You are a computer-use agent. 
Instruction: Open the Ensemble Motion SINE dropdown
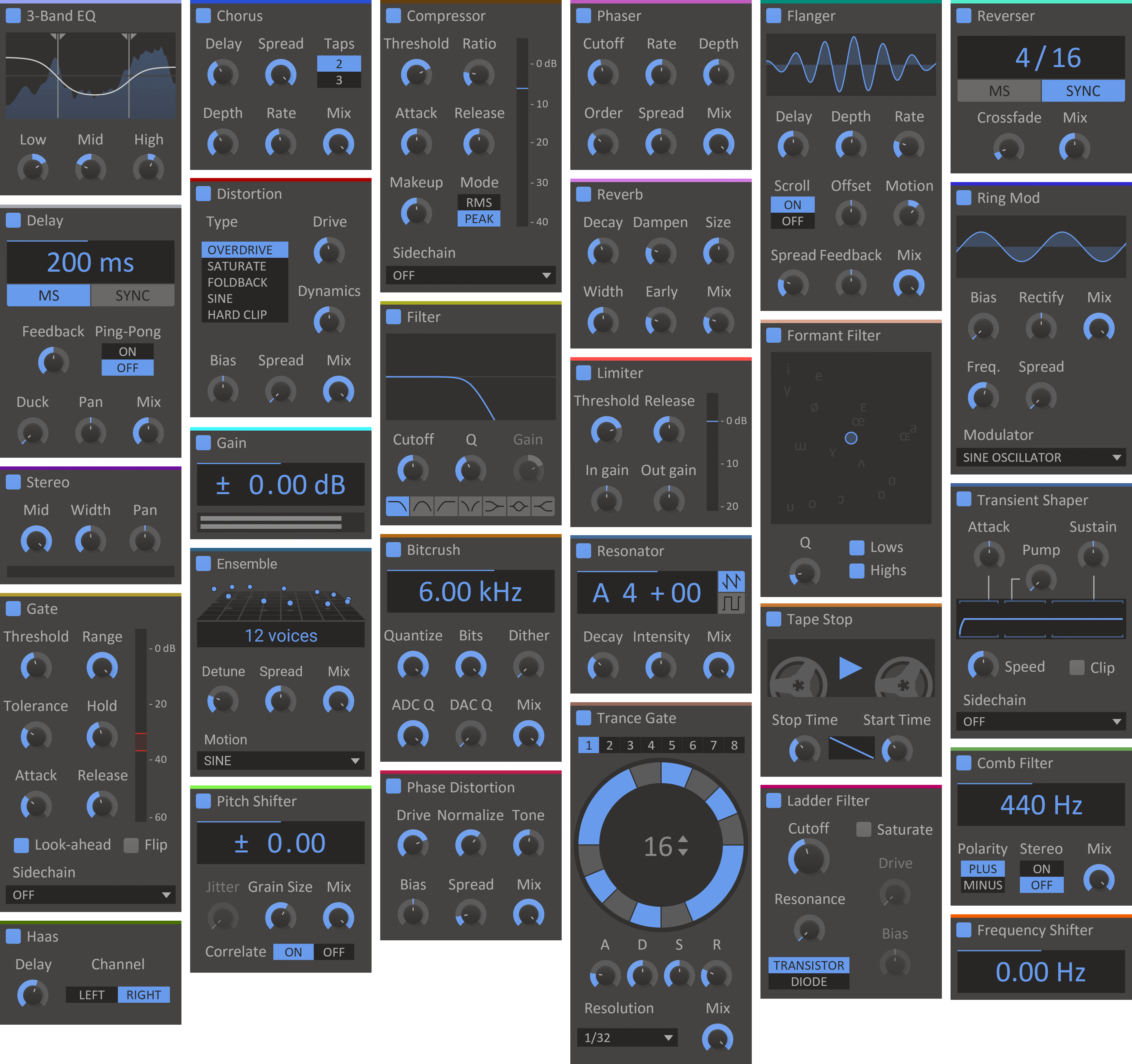coord(281,761)
